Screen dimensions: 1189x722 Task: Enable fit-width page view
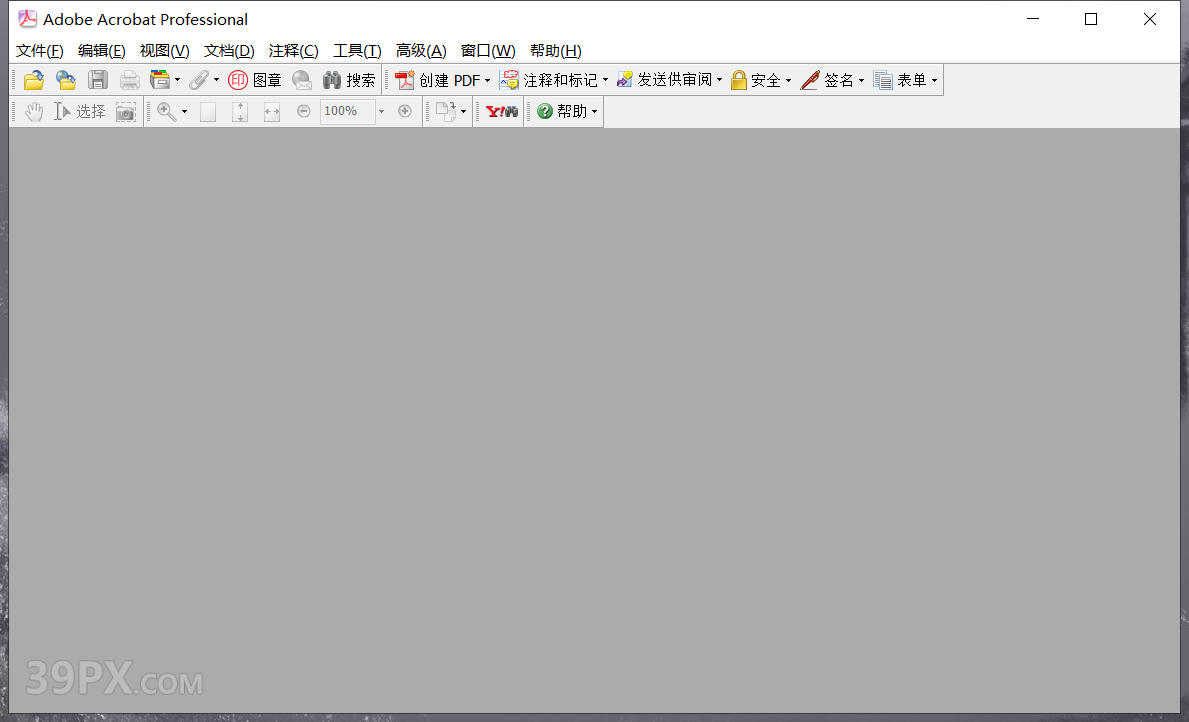point(271,111)
